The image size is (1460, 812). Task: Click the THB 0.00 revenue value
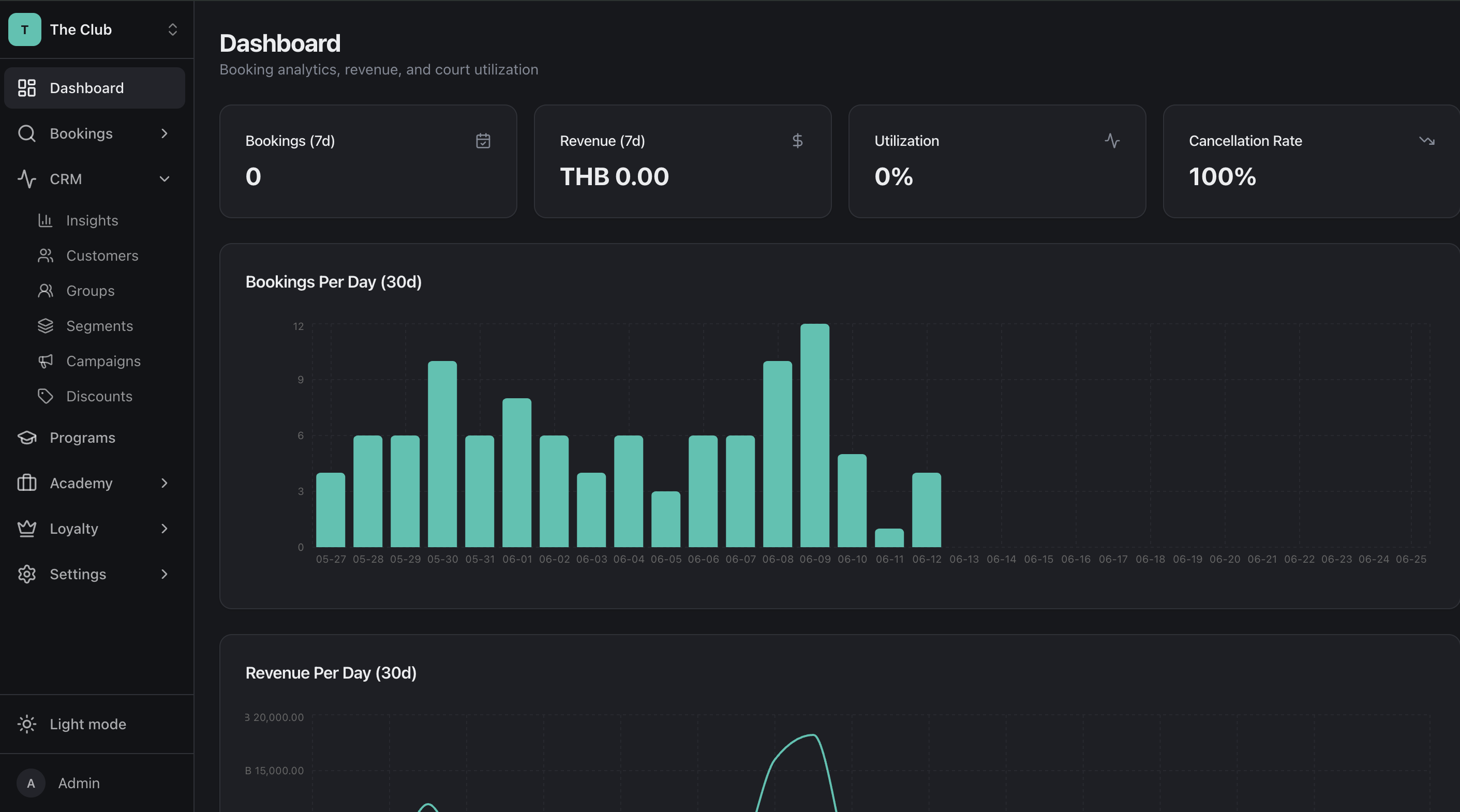[615, 176]
